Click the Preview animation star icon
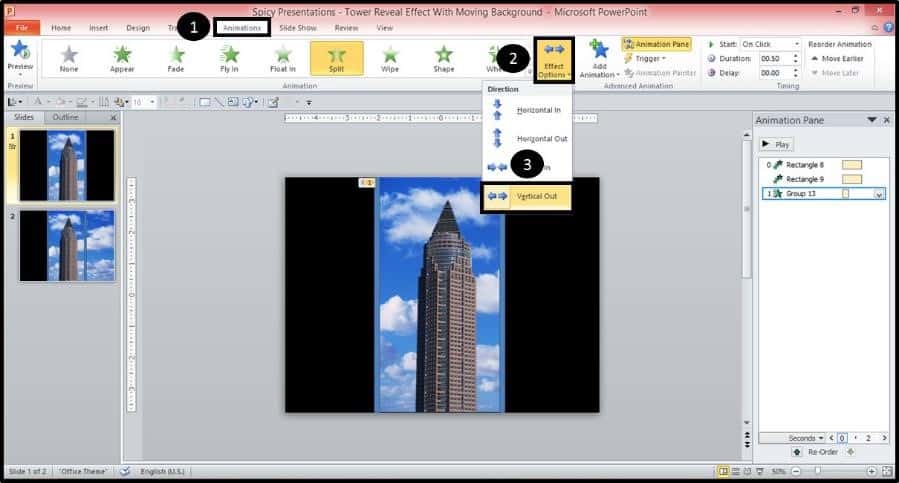 point(20,51)
